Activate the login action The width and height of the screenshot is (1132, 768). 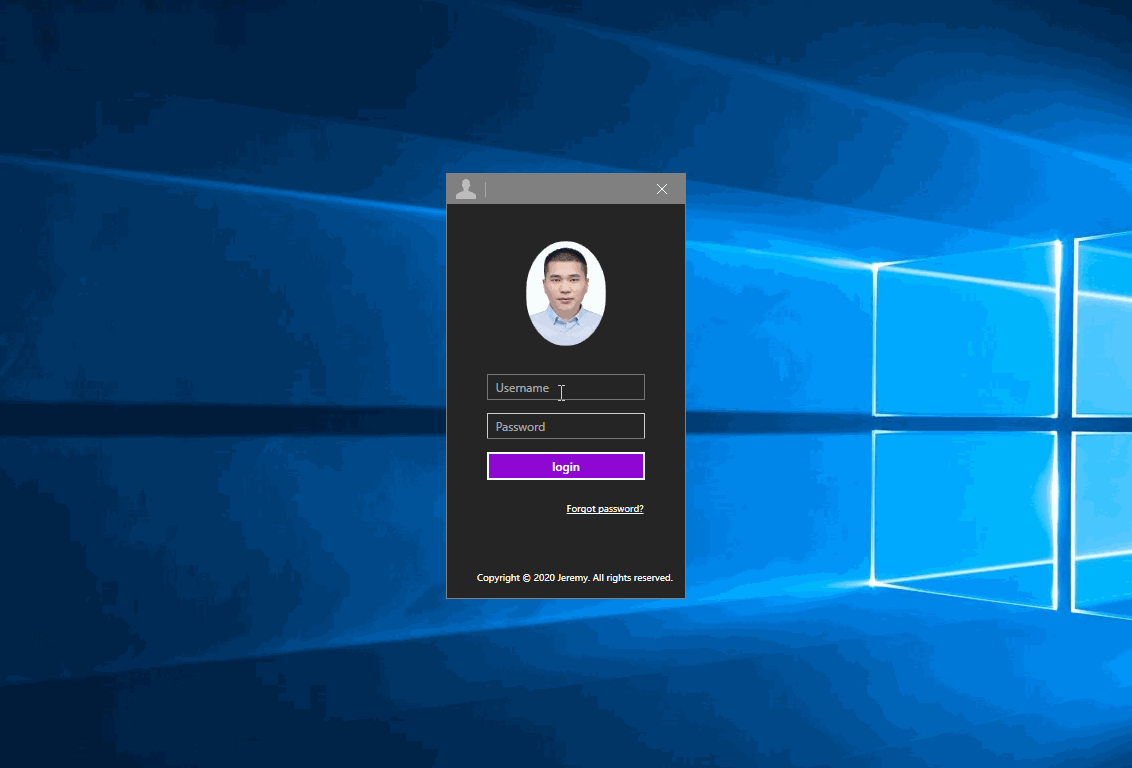click(x=565, y=465)
